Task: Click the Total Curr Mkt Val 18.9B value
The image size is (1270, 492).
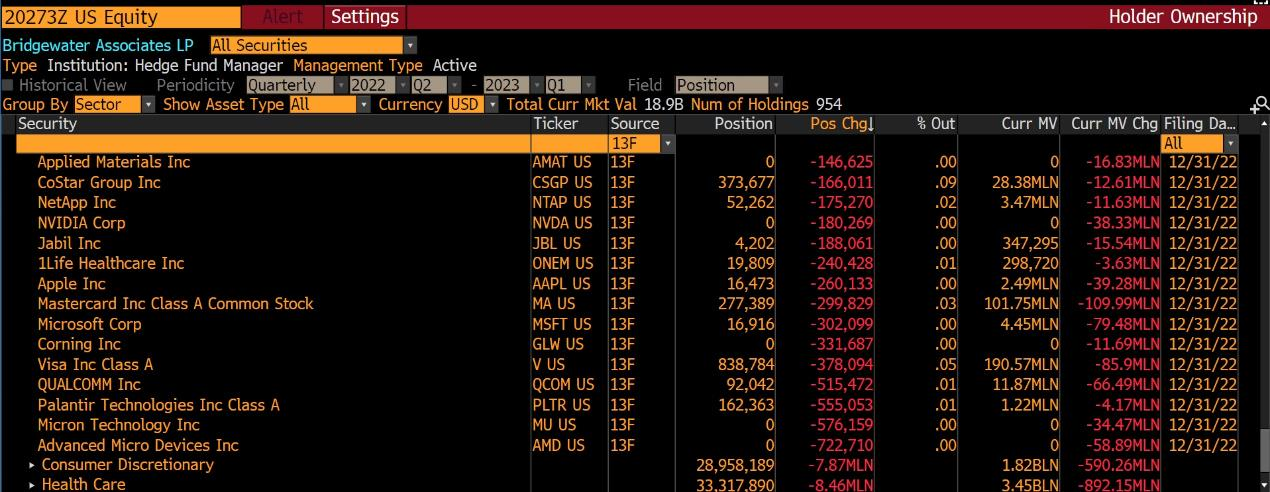Action: [663, 104]
